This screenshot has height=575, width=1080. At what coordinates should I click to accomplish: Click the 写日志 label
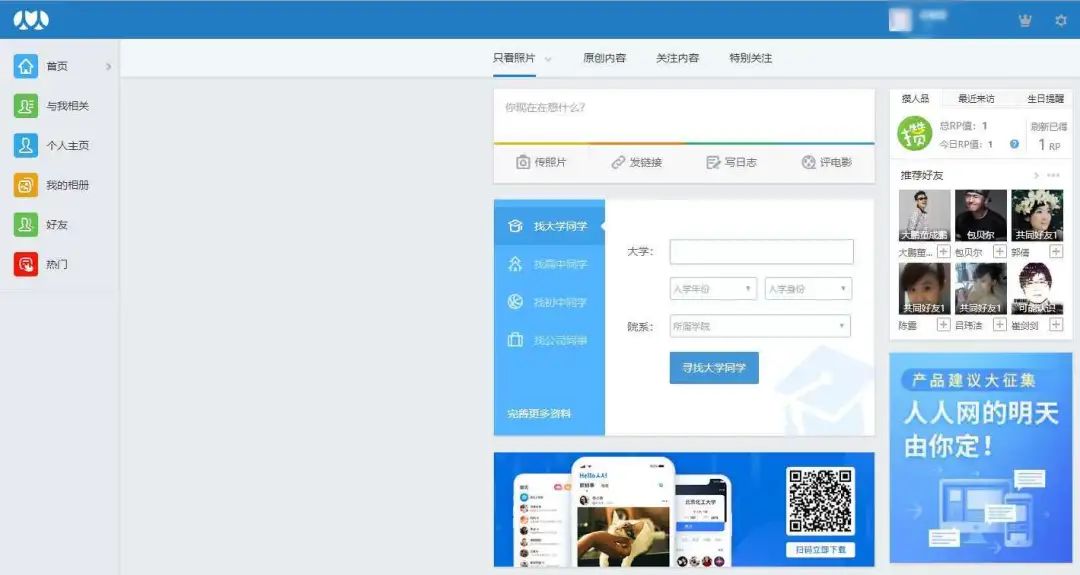pos(740,163)
